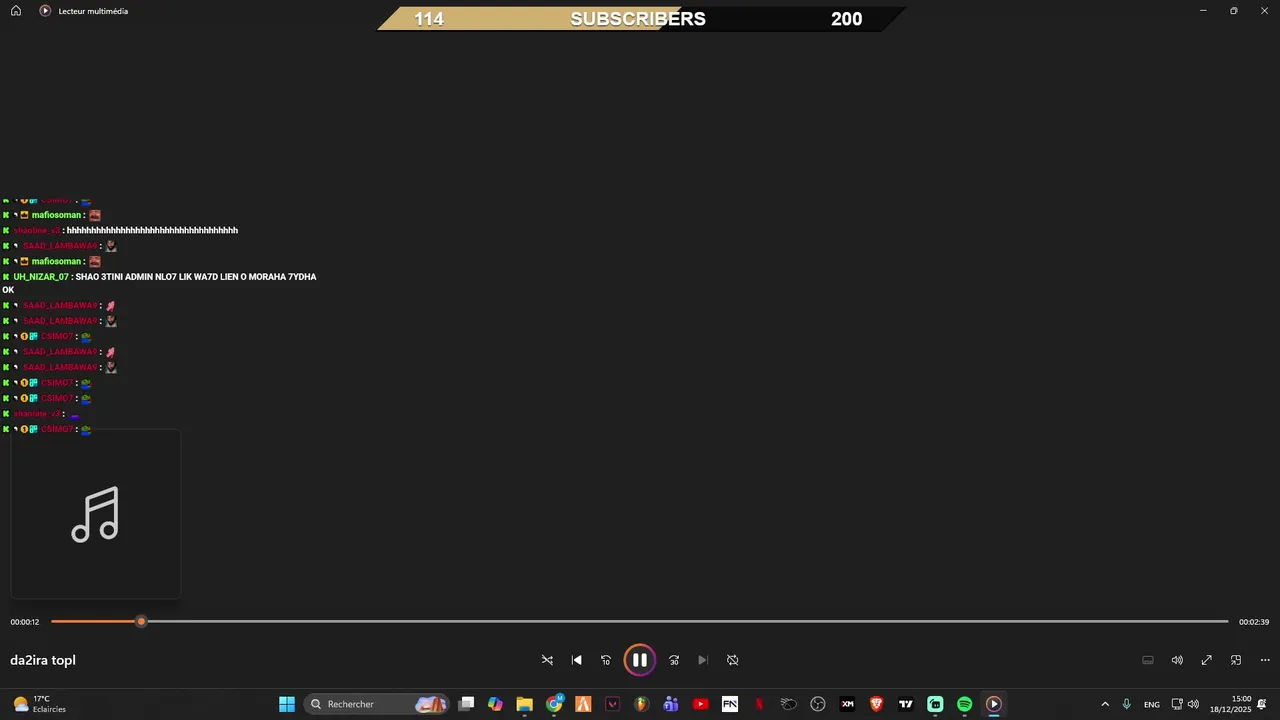Open the volume control
The width and height of the screenshot is (1280, 720).
point(1177,660)
